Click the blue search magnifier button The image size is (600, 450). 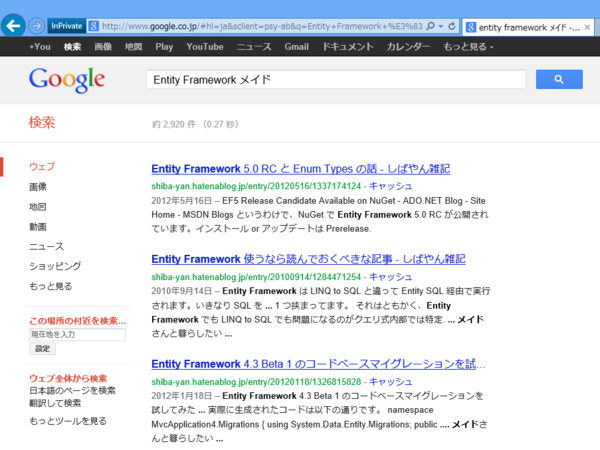(559, 79)
